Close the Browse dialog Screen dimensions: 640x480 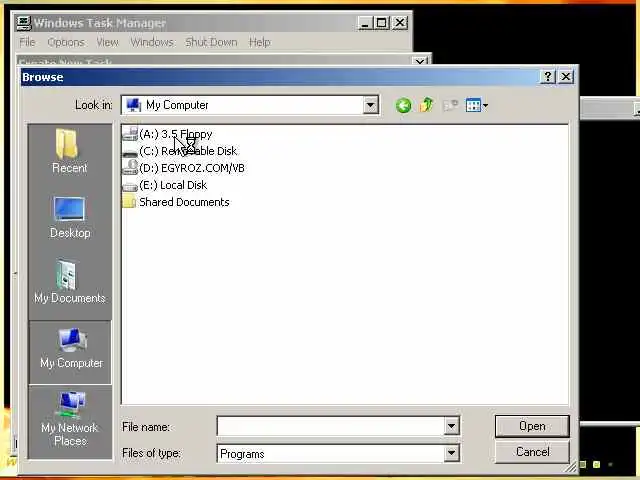point(566,77)
